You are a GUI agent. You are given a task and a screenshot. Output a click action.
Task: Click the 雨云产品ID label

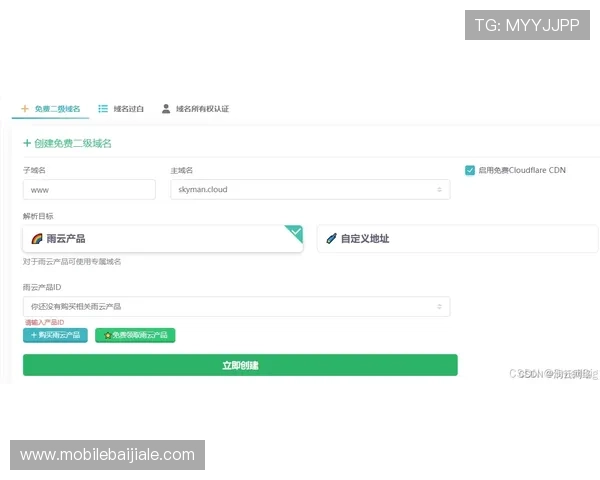pos(42,287)
